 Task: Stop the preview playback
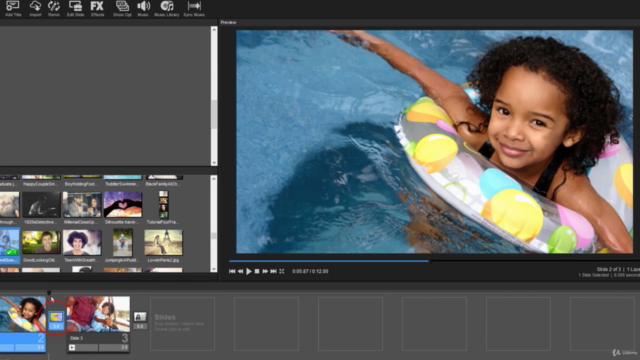pos(257,271)
